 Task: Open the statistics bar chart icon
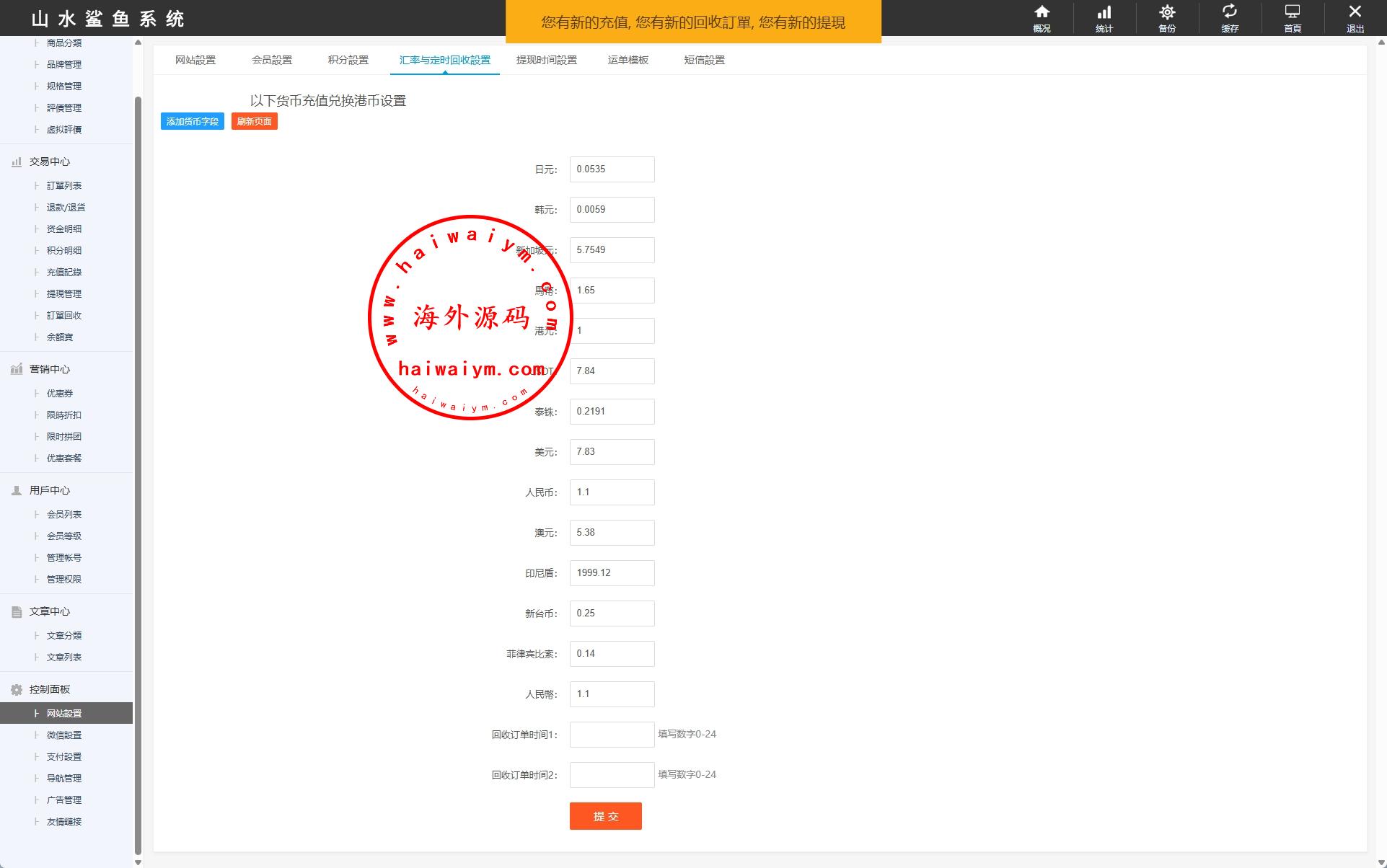click(x=1104, y=12)
